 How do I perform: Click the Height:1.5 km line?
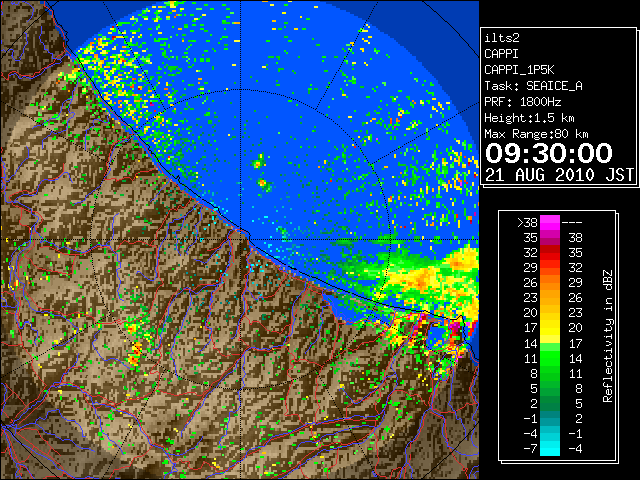pos(529,118)
